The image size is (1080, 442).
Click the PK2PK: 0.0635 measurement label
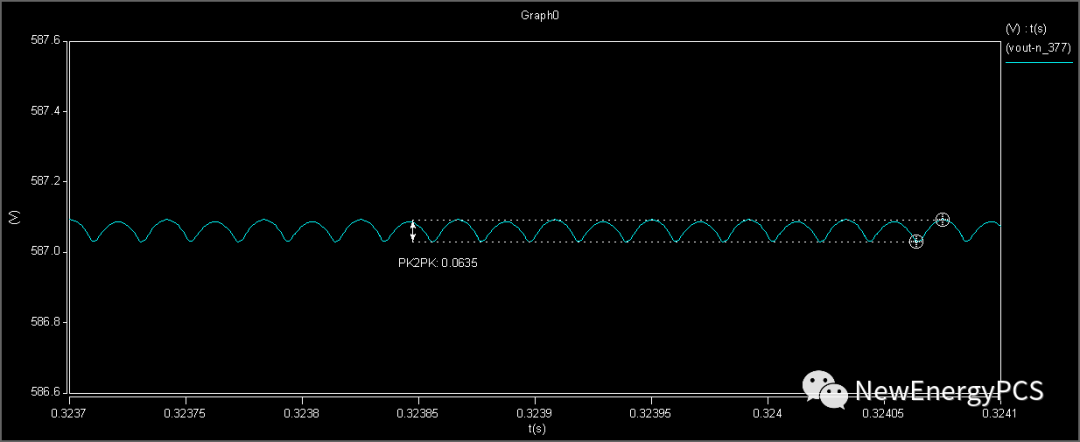pyautogui.click(x=438, y=263)
